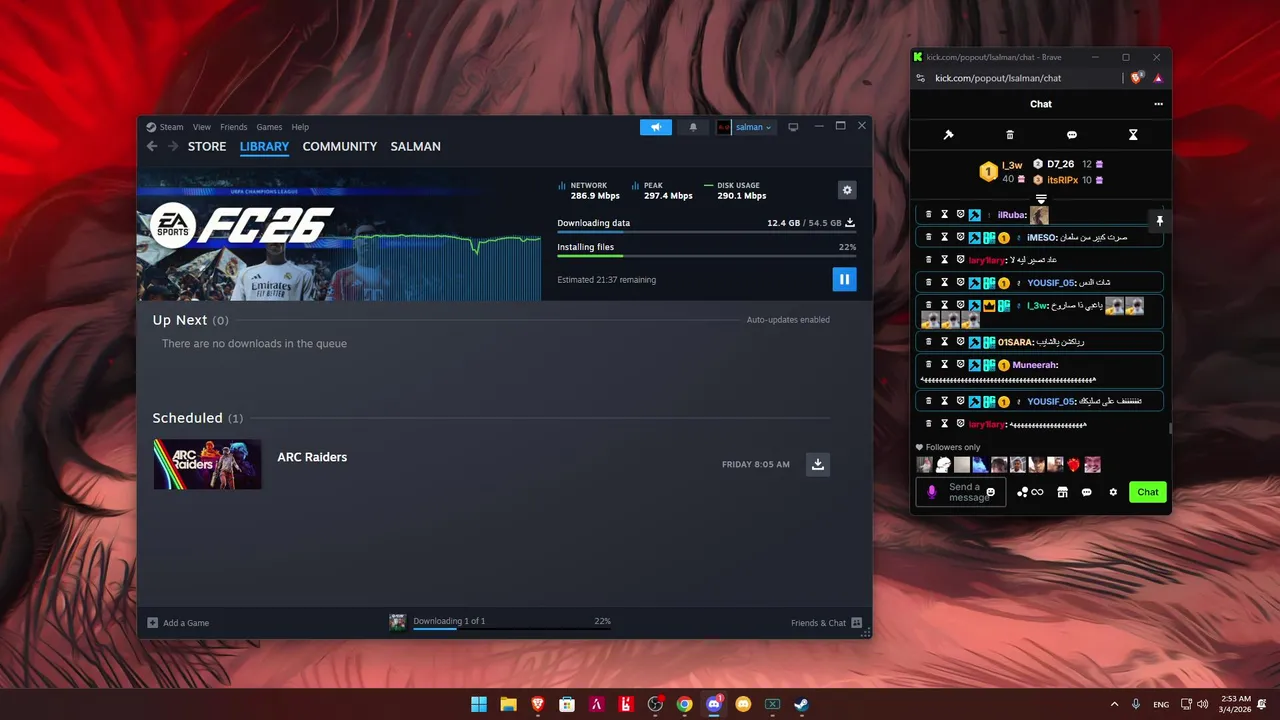1280x720 pixels.
Task: Open the Steam announcements megaphone button
Action: click(656, 127)
